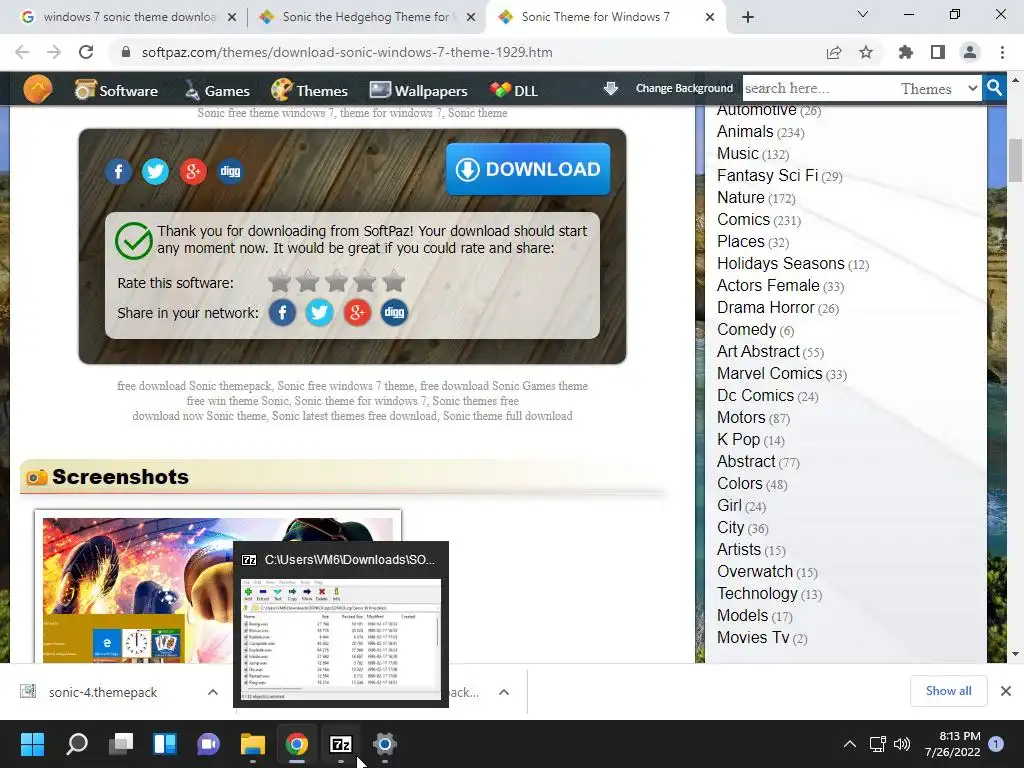Image resolution: width=1024 pixels, height=768 pixels.
Task: Open tab search chevron in title bar
Action: click(863, 14)
